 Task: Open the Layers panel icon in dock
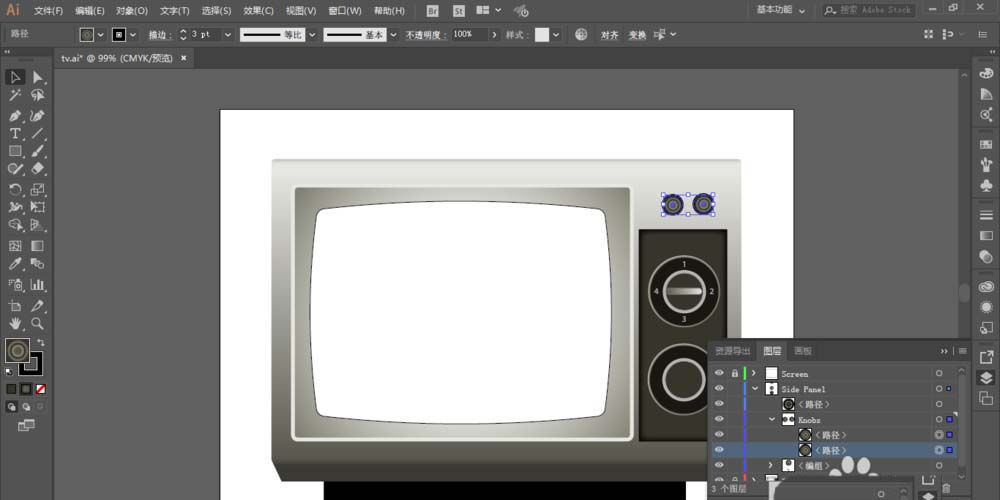(986, 378)
